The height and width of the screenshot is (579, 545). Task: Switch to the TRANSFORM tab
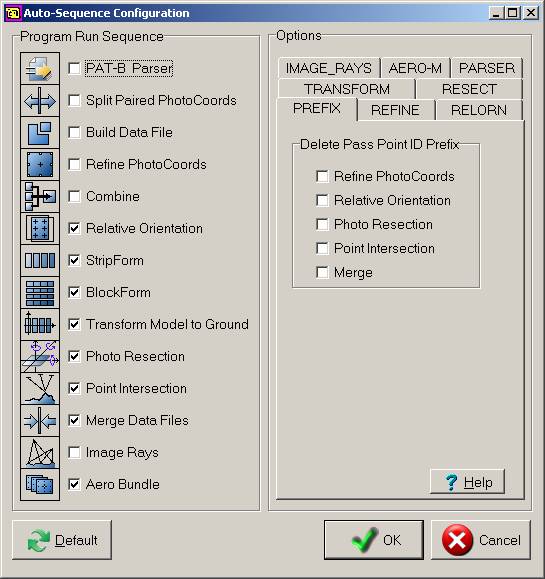[347, 89]
